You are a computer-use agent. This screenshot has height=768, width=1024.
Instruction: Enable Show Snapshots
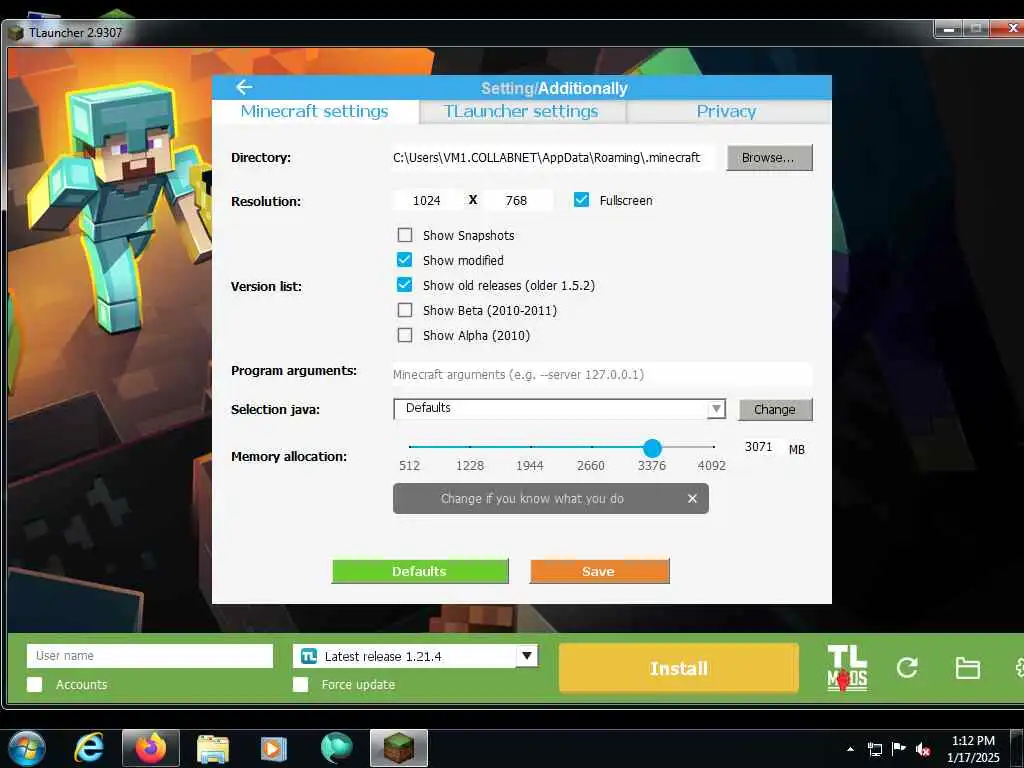point(405,235)
